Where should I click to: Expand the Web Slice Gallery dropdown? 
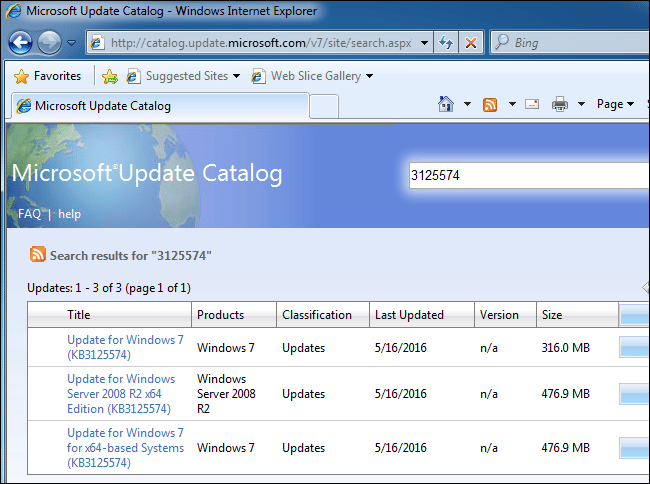369,76
